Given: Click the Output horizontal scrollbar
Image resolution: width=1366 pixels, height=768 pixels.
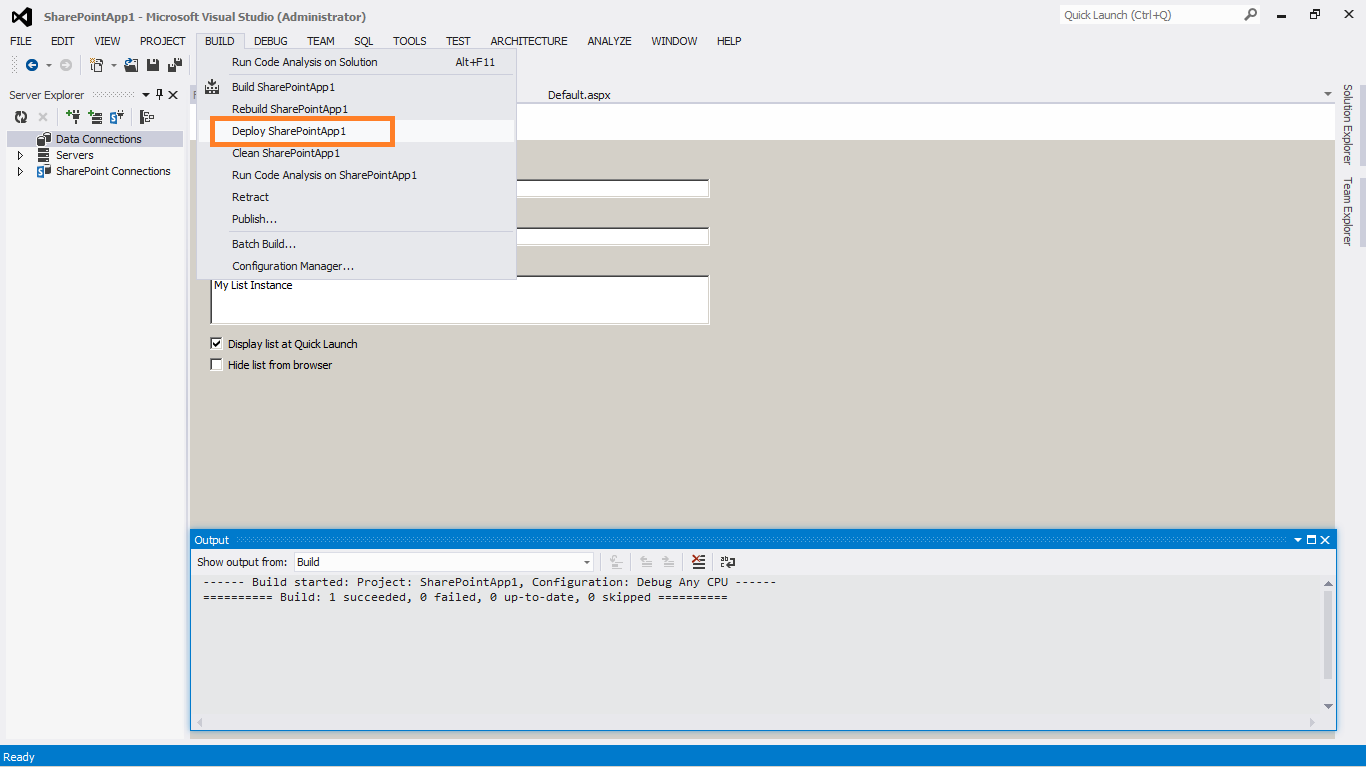Looking at the screenshot, I should [755, 722].
